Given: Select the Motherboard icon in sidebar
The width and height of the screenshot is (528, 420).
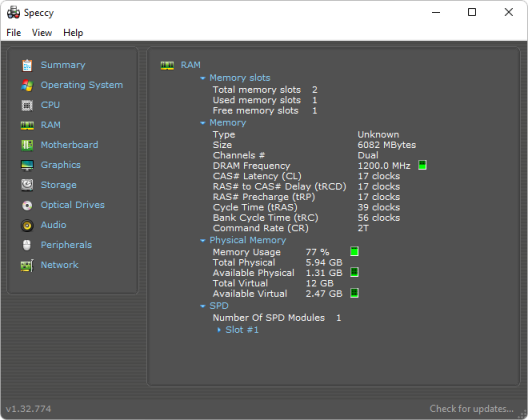Looking at the screenshot, I should point(27,145).
